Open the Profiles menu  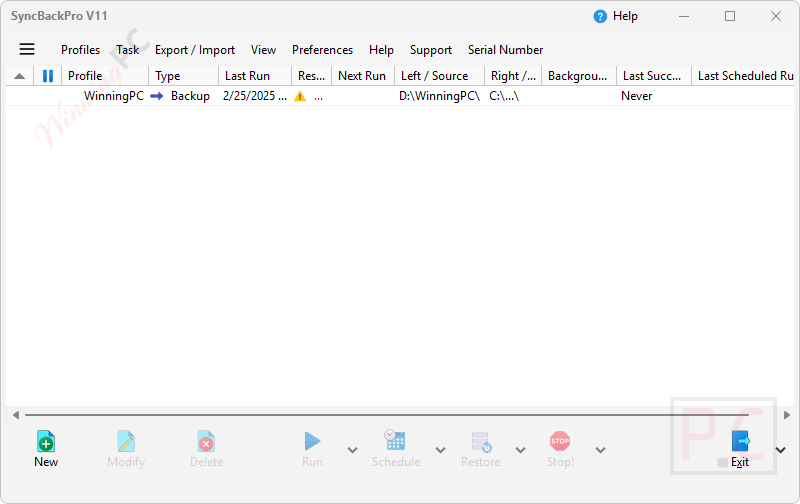coord(81,49)
